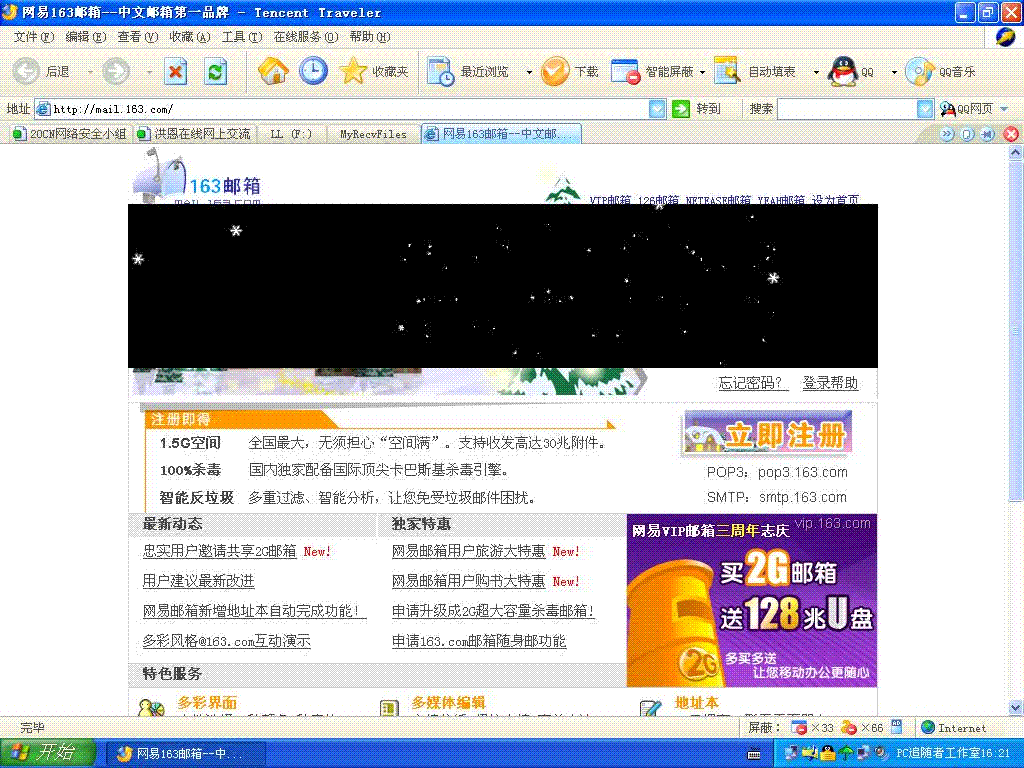
Task: Open the 查看 menu
Action: [x=138, y=37]
